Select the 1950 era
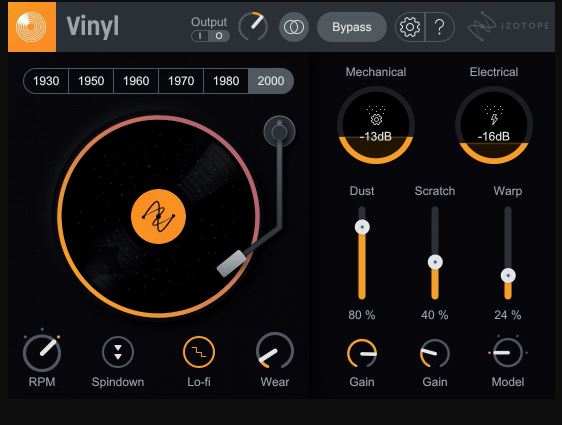This screenshot has width=562, height=425. [x=91, y=81]
